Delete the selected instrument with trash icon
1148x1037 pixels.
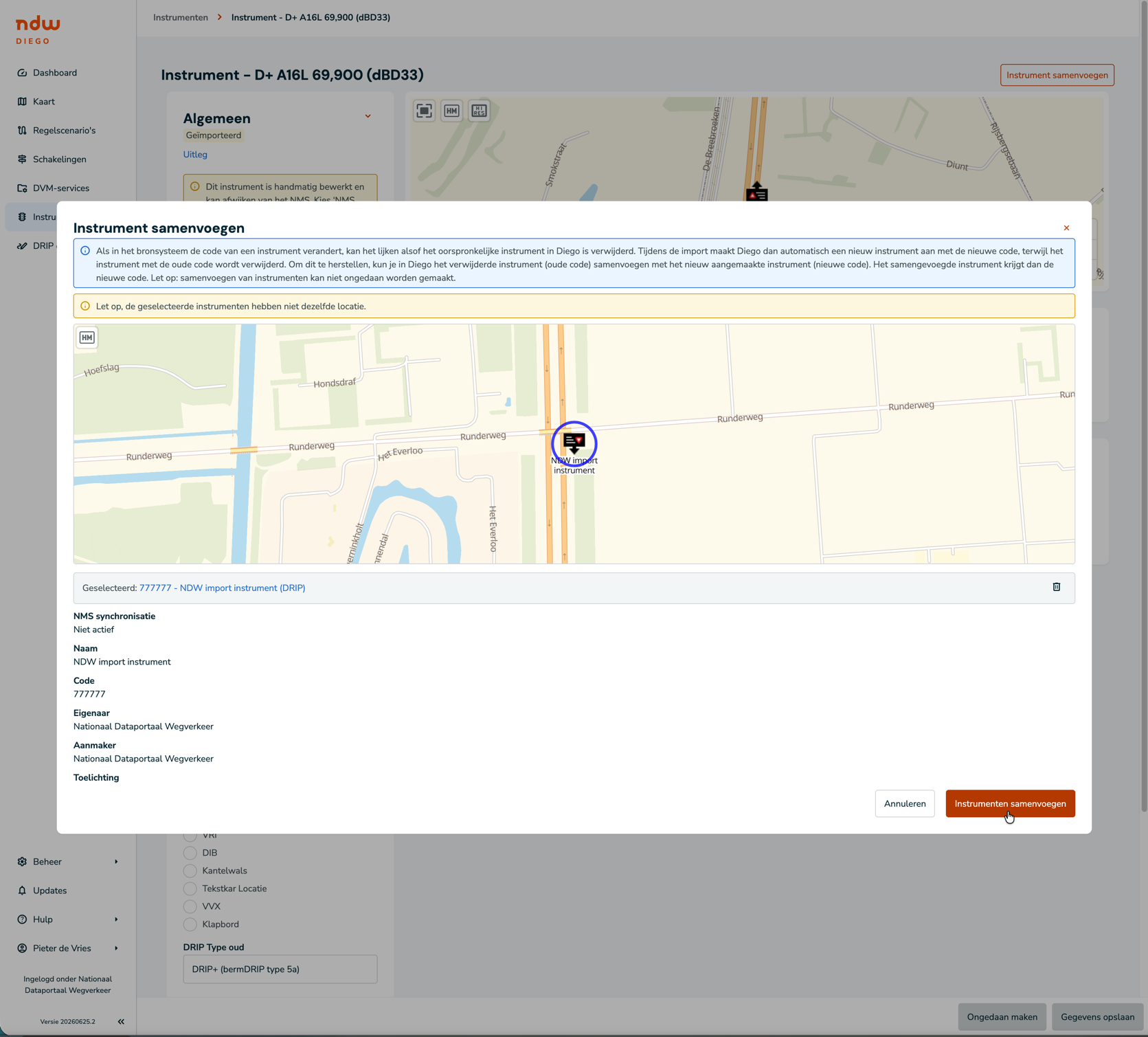pos(1056,587)
